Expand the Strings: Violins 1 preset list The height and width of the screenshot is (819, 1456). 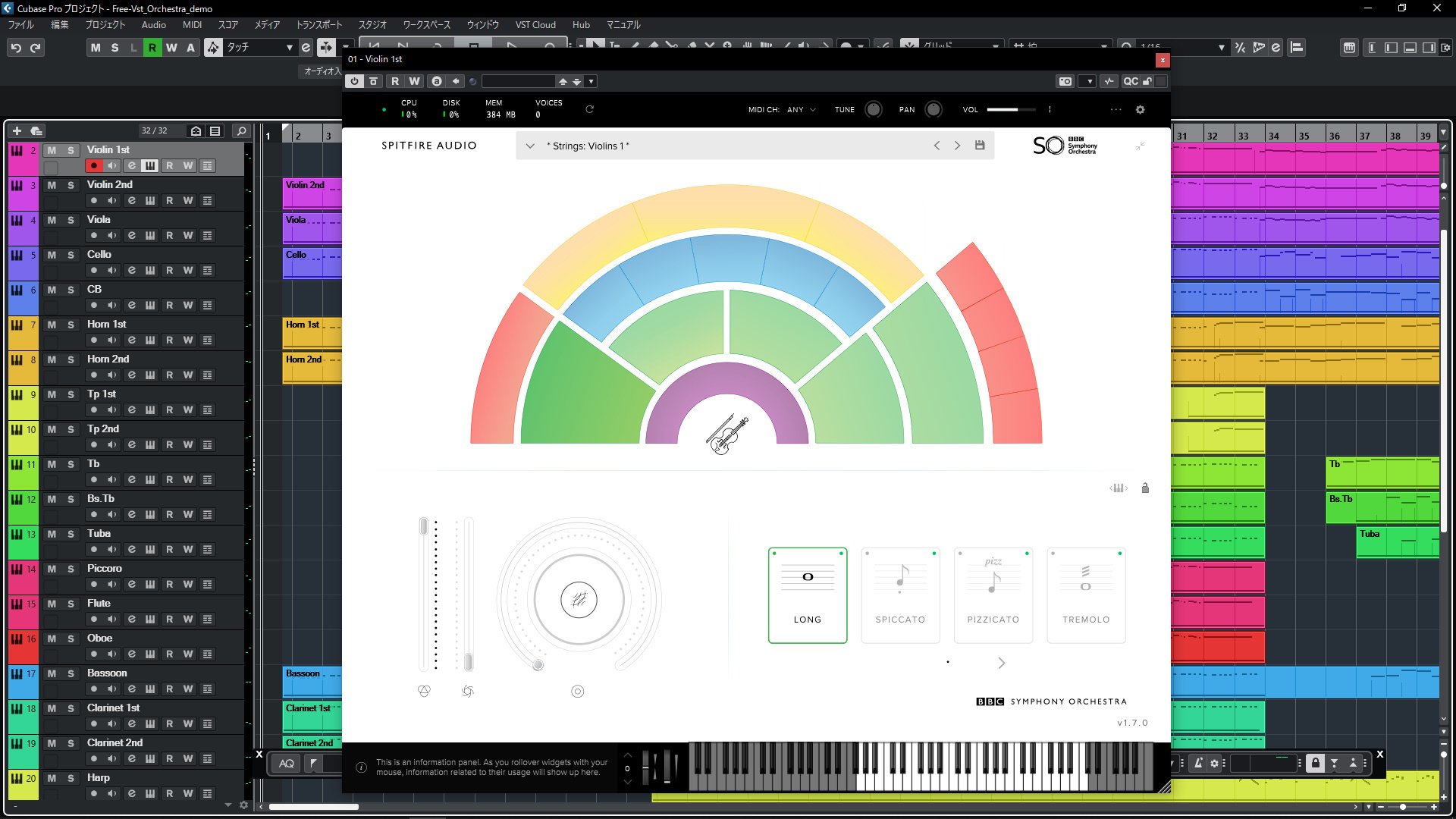pyautogui.click(x=530, y=146)
